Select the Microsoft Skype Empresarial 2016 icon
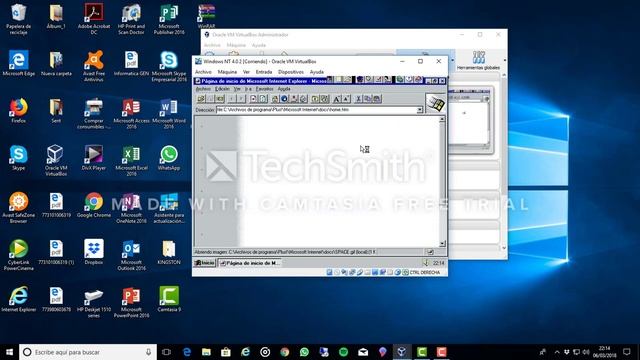 tap(169, 66)
